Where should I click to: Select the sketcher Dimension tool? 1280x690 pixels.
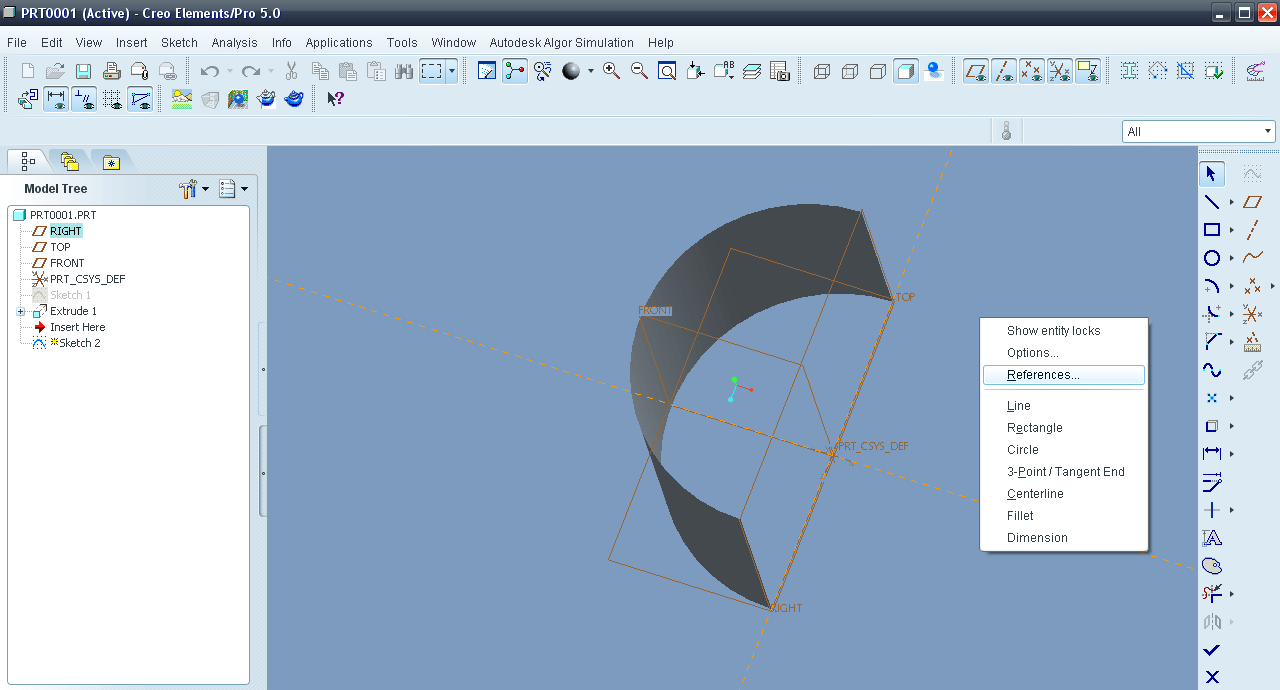point(1212,454)
